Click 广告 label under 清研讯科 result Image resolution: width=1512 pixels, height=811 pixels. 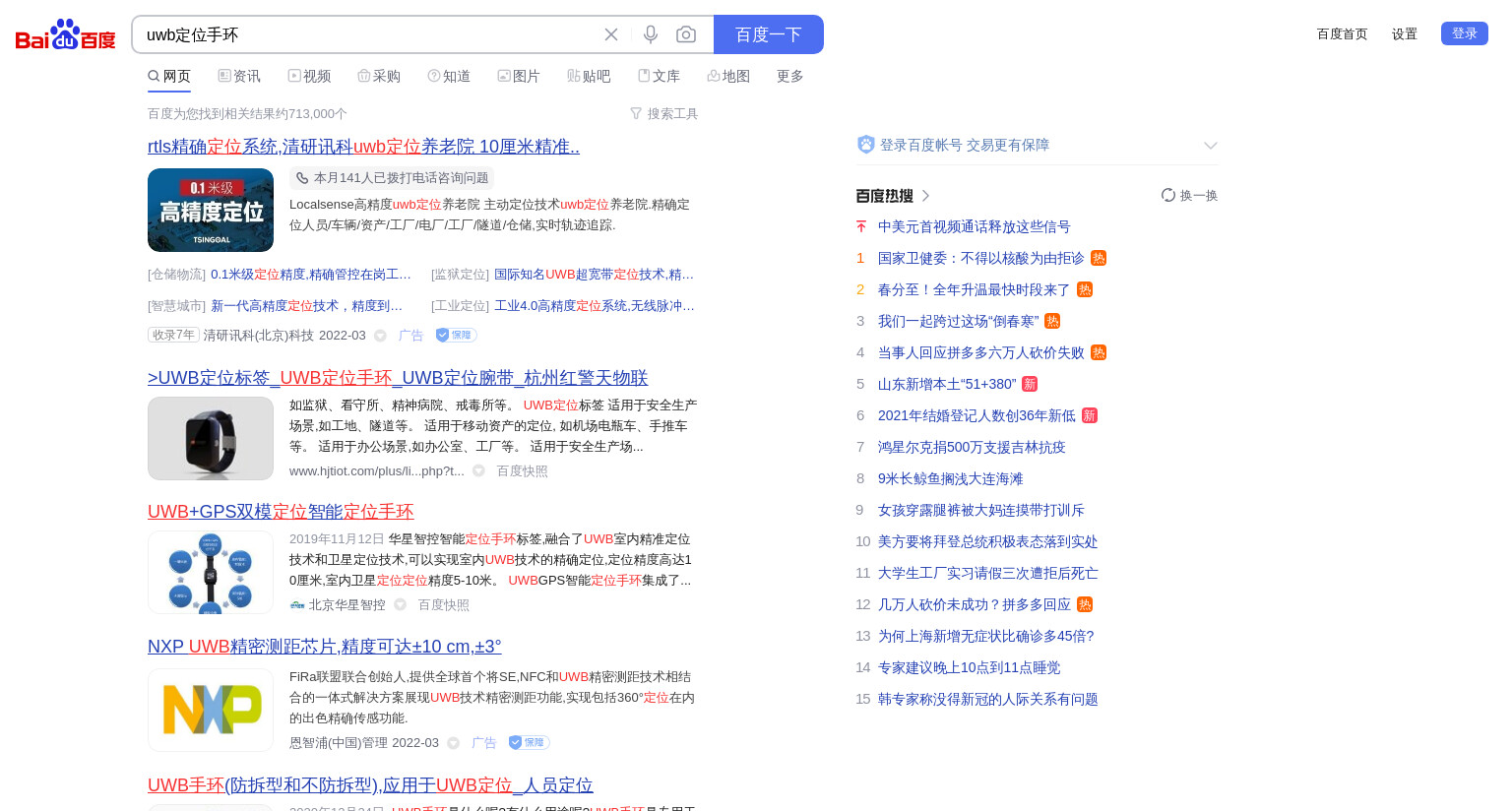coord(410,336)
